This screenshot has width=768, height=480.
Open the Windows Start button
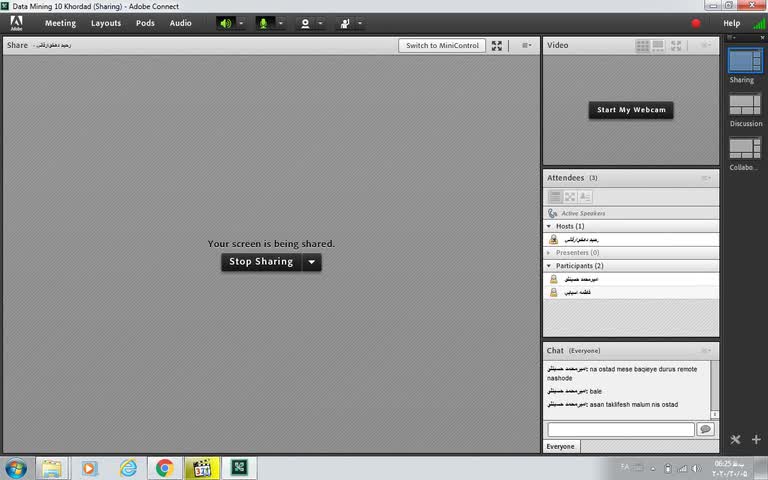(16, 468)
